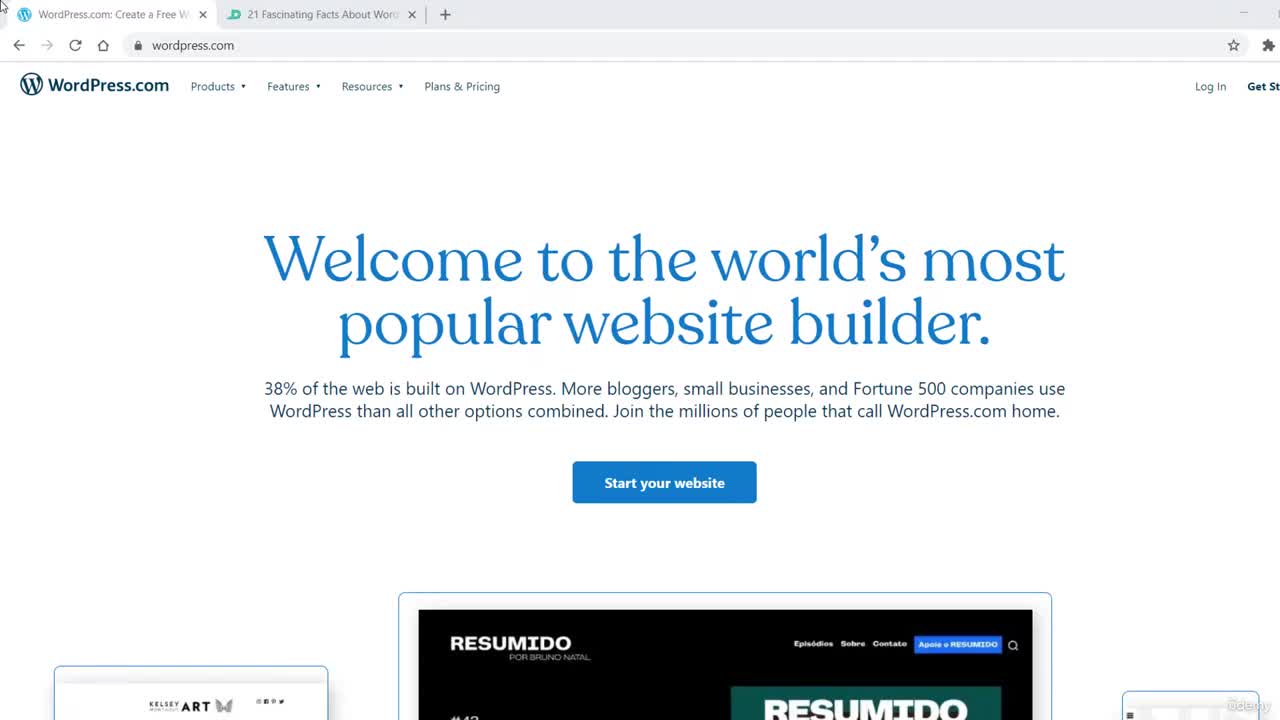Close the 21 Fascinating Facts tab
This screenshot has width=1280, height=720.
click(412, 15)
